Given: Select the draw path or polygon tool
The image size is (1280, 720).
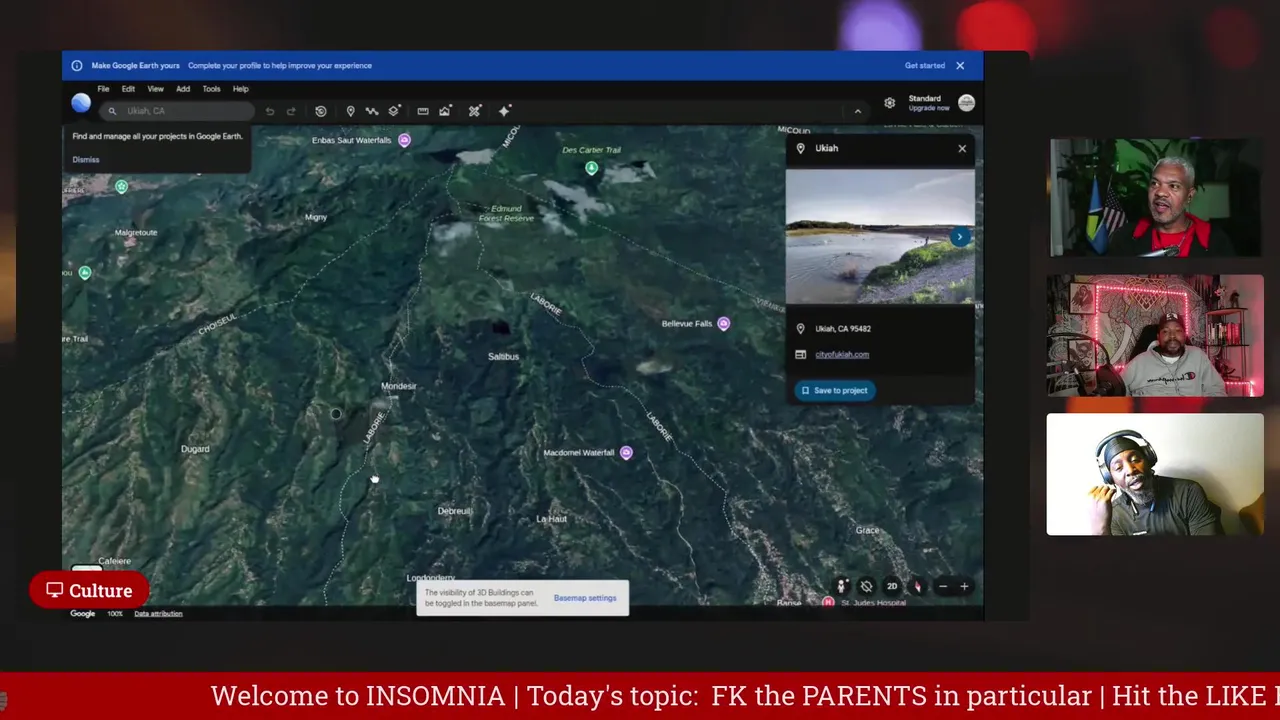Looking at the screenshot, I should point(372,111).
